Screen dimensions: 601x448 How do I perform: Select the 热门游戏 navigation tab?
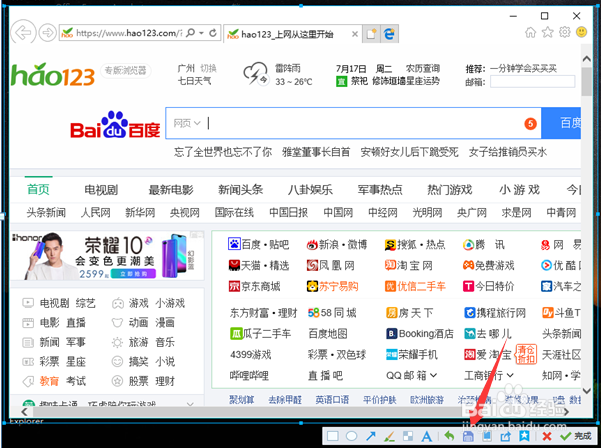coord(450,189)
